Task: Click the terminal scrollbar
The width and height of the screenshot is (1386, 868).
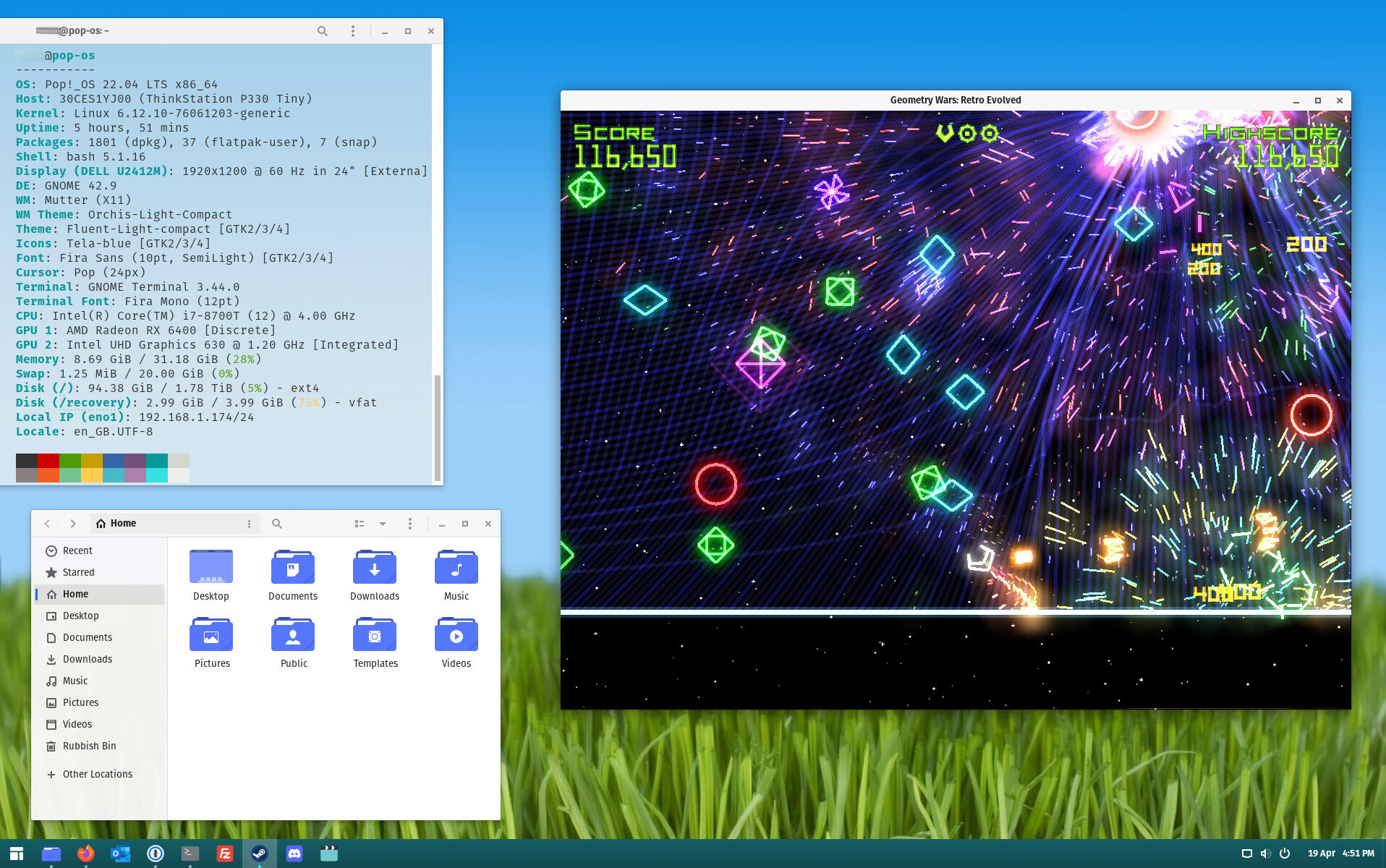Action: tap(437, 427)
